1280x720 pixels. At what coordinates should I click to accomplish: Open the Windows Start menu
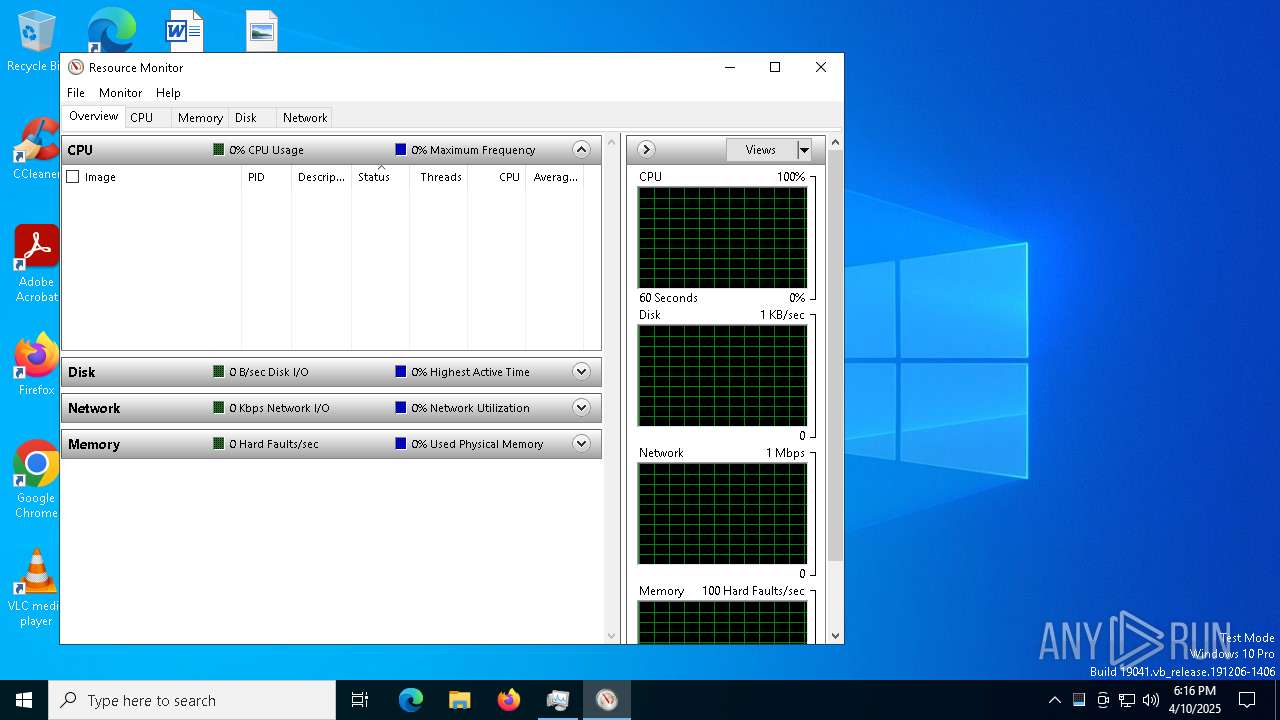24,700
